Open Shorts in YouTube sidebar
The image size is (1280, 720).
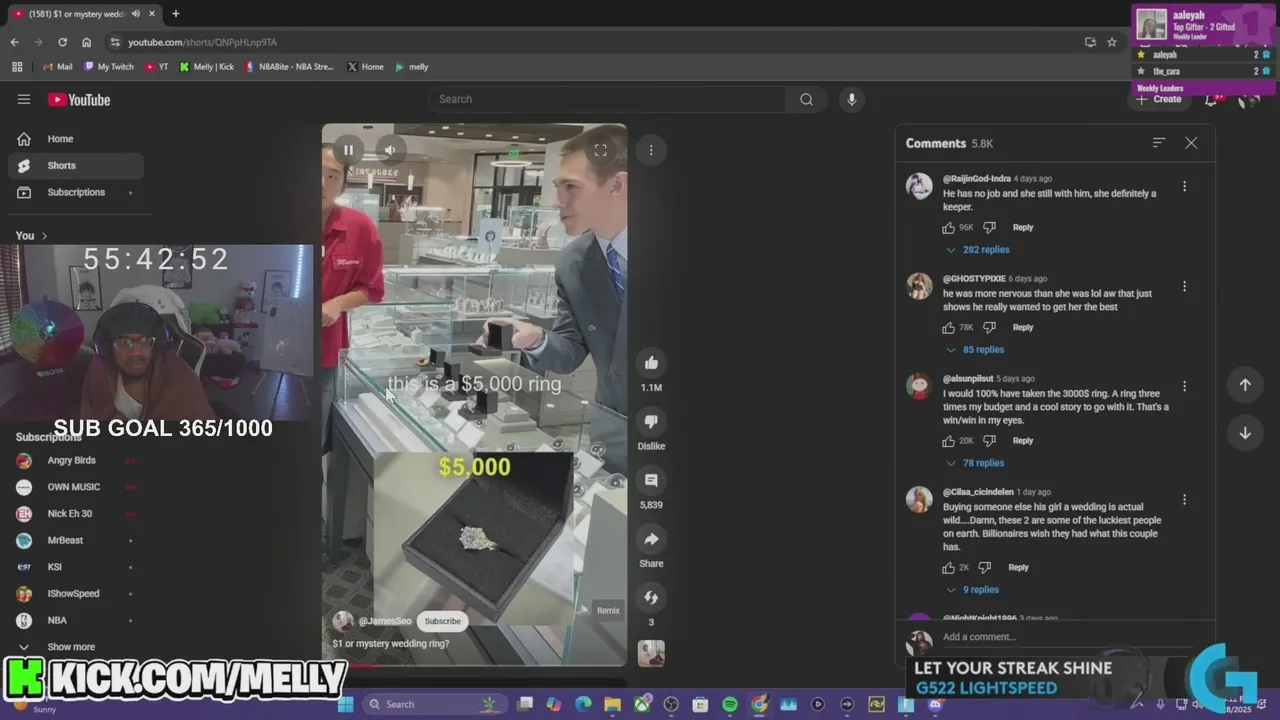point(76,166)
